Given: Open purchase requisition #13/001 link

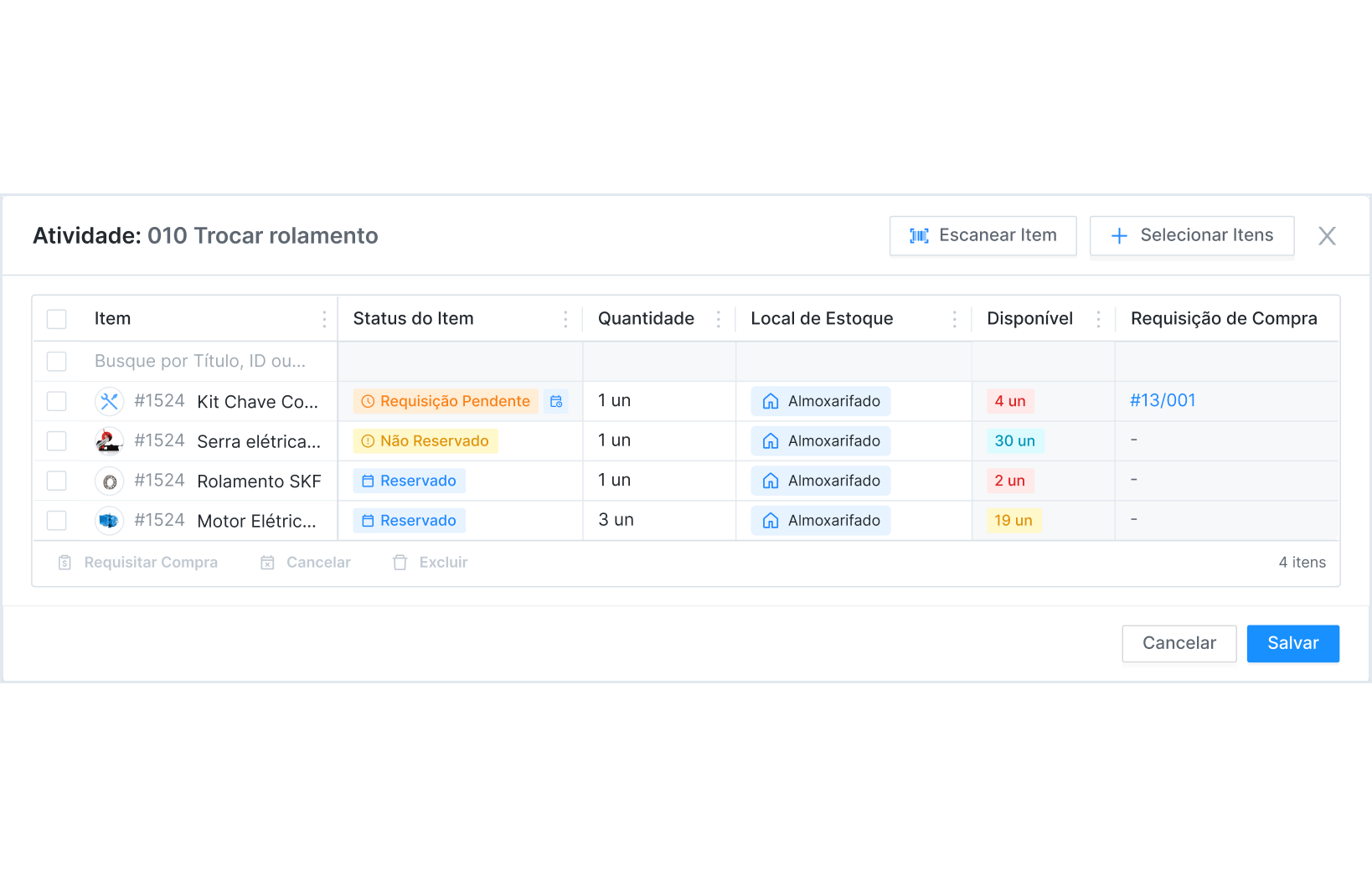Looking at the screenshot, I should [x=1163, y=401].
